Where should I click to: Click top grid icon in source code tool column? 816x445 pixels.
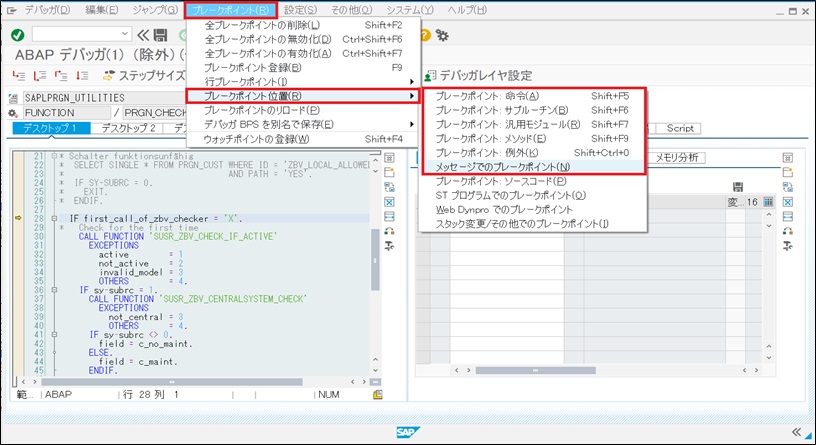(x=389, y=158)
